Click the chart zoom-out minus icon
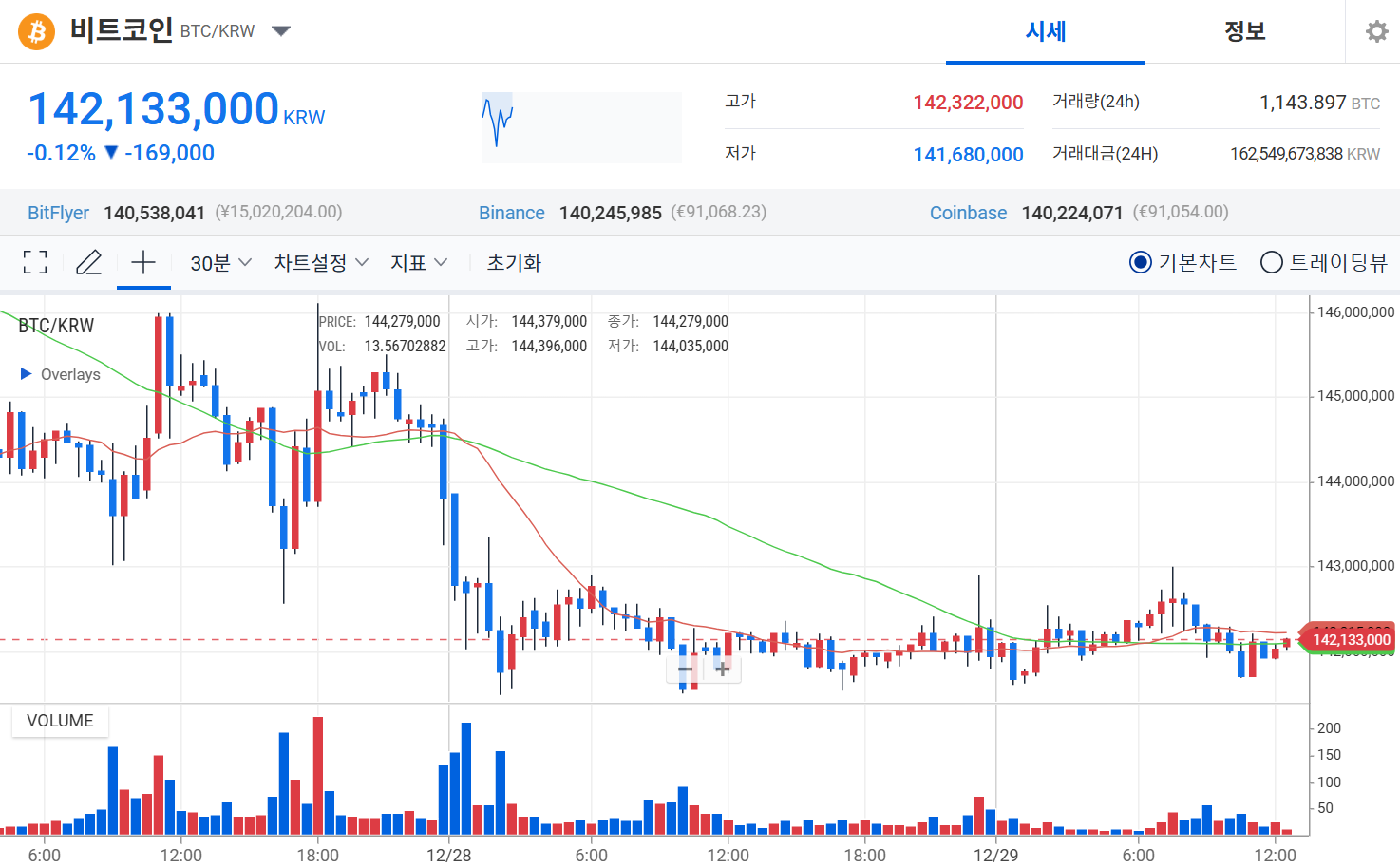This screenshot has width=1400, height=867. 685,669
